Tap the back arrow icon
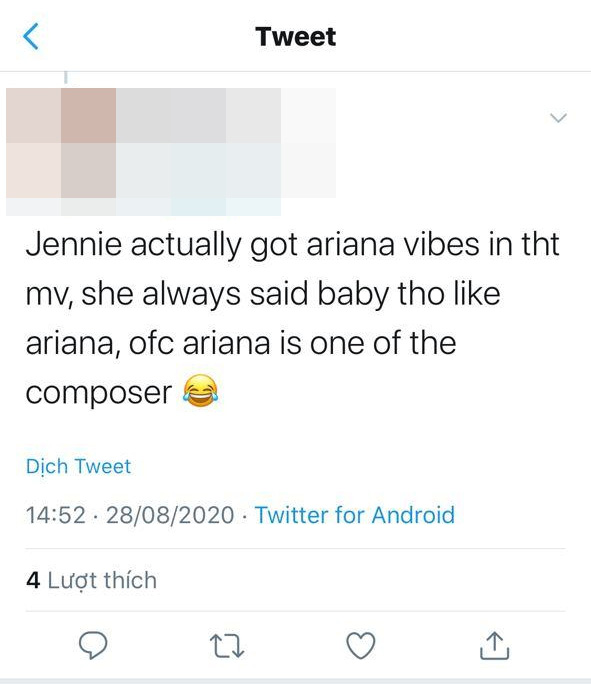The image size is (591, 684). pyautogui.click(x=31, y=36)
